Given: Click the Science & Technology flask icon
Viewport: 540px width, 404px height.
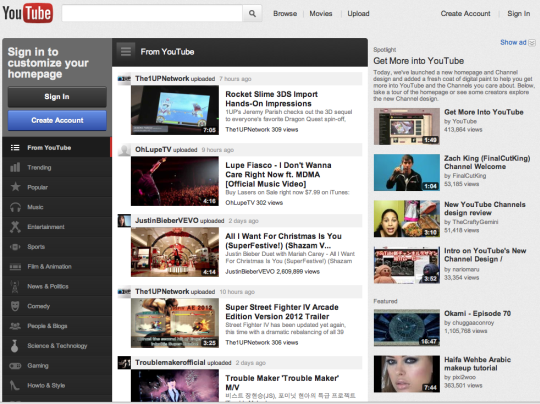Looking at the screenshot, I should point(14,346).
